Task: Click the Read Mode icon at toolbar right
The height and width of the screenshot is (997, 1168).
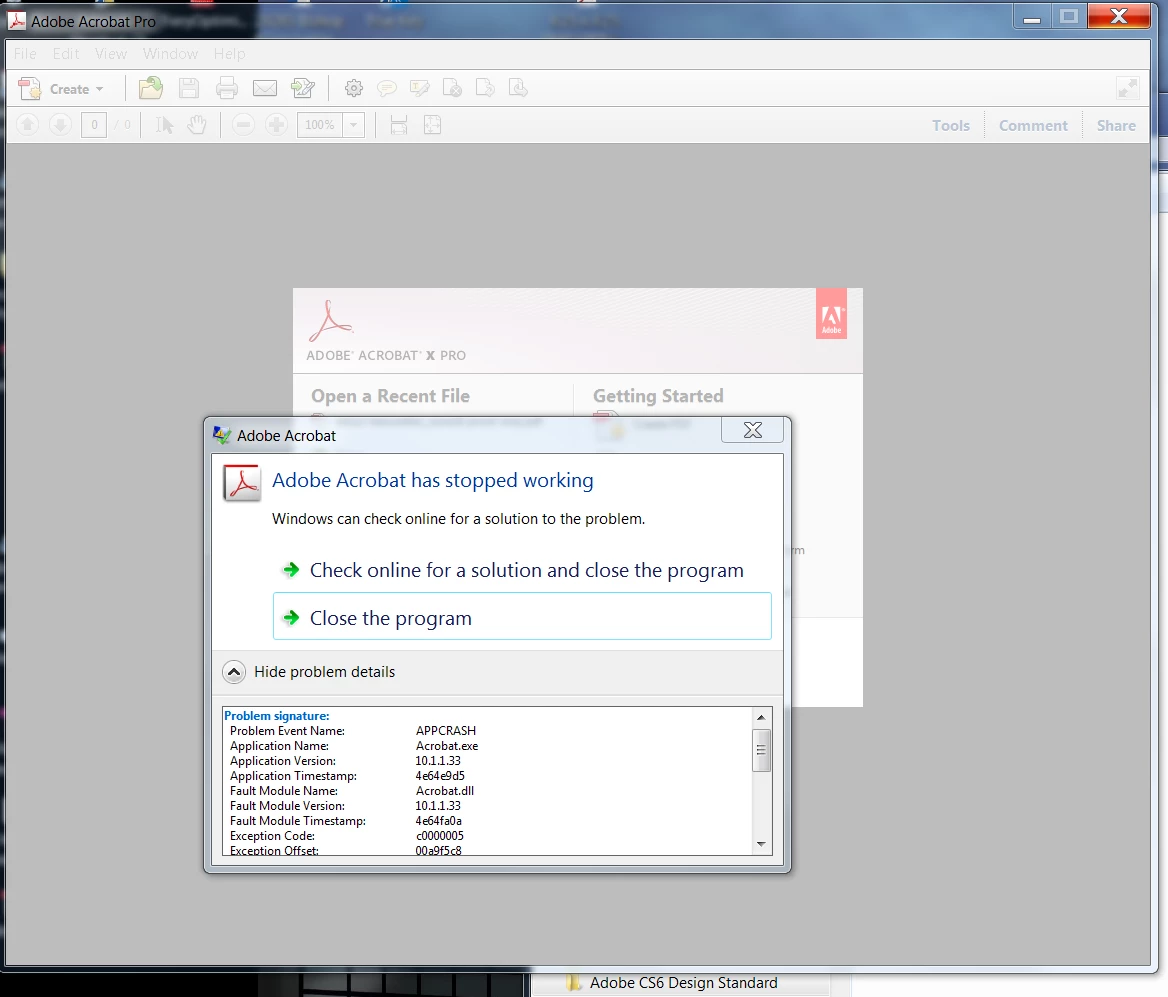Action: click(1128, 89)
